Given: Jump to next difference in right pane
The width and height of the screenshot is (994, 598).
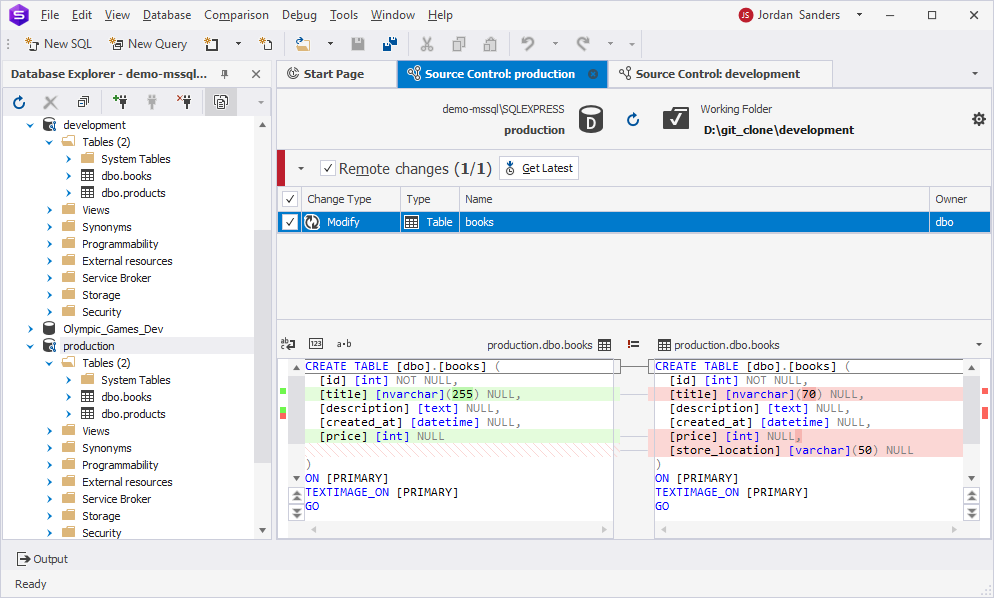Looking at the screenshot, I should click(971, 512).
